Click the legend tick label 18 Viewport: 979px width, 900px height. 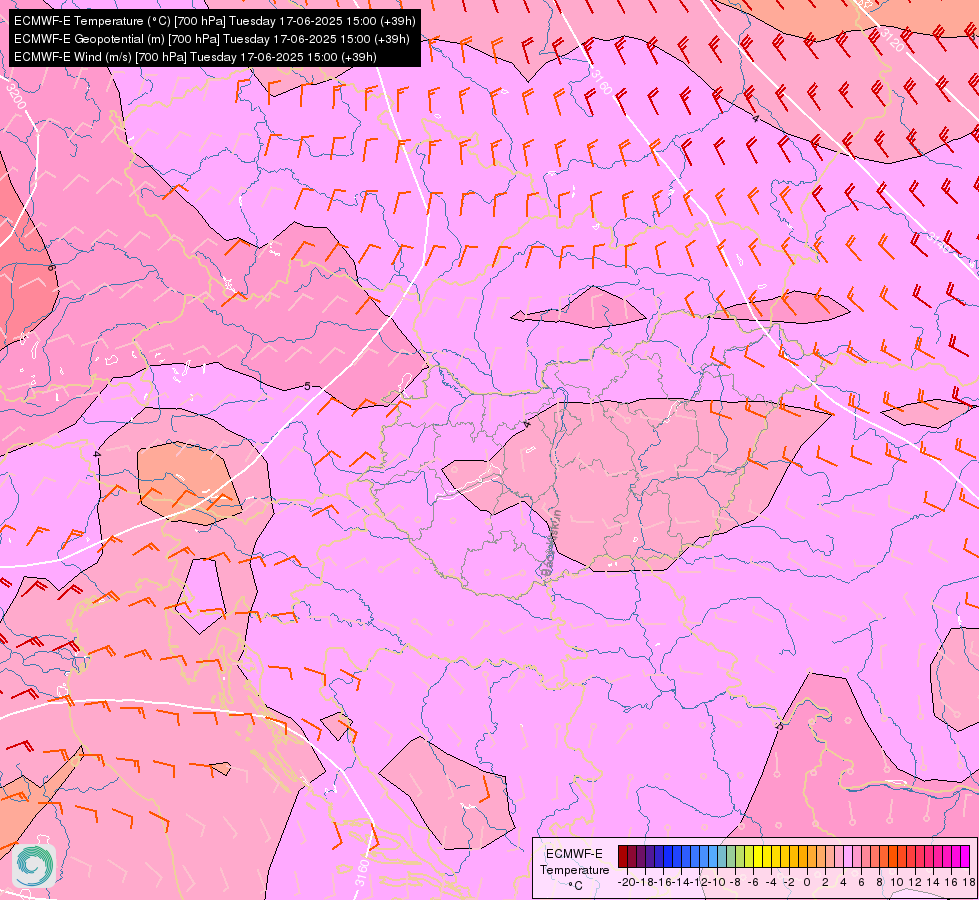[969, 882]
